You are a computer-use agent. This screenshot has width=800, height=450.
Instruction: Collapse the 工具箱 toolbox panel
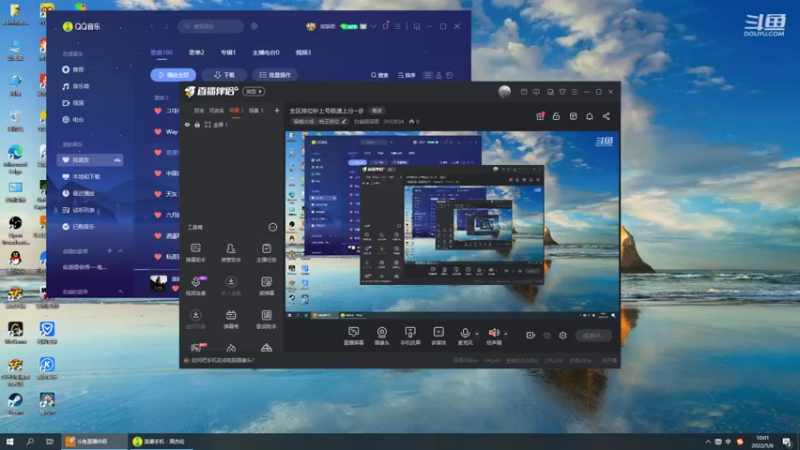tap(273, 227)
